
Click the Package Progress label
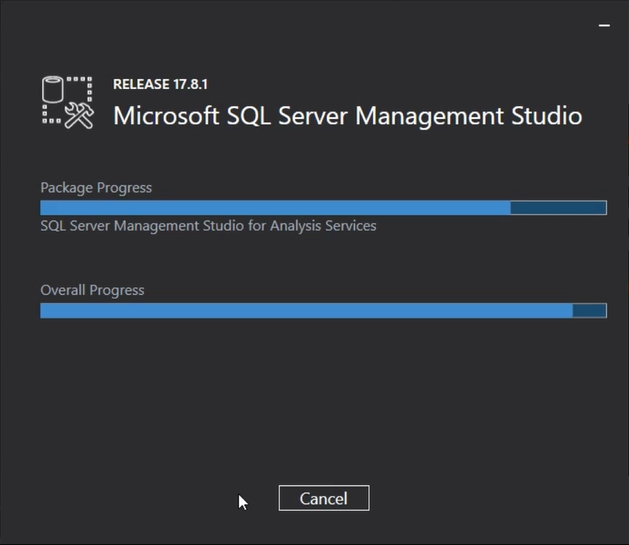tap(96, 188)
